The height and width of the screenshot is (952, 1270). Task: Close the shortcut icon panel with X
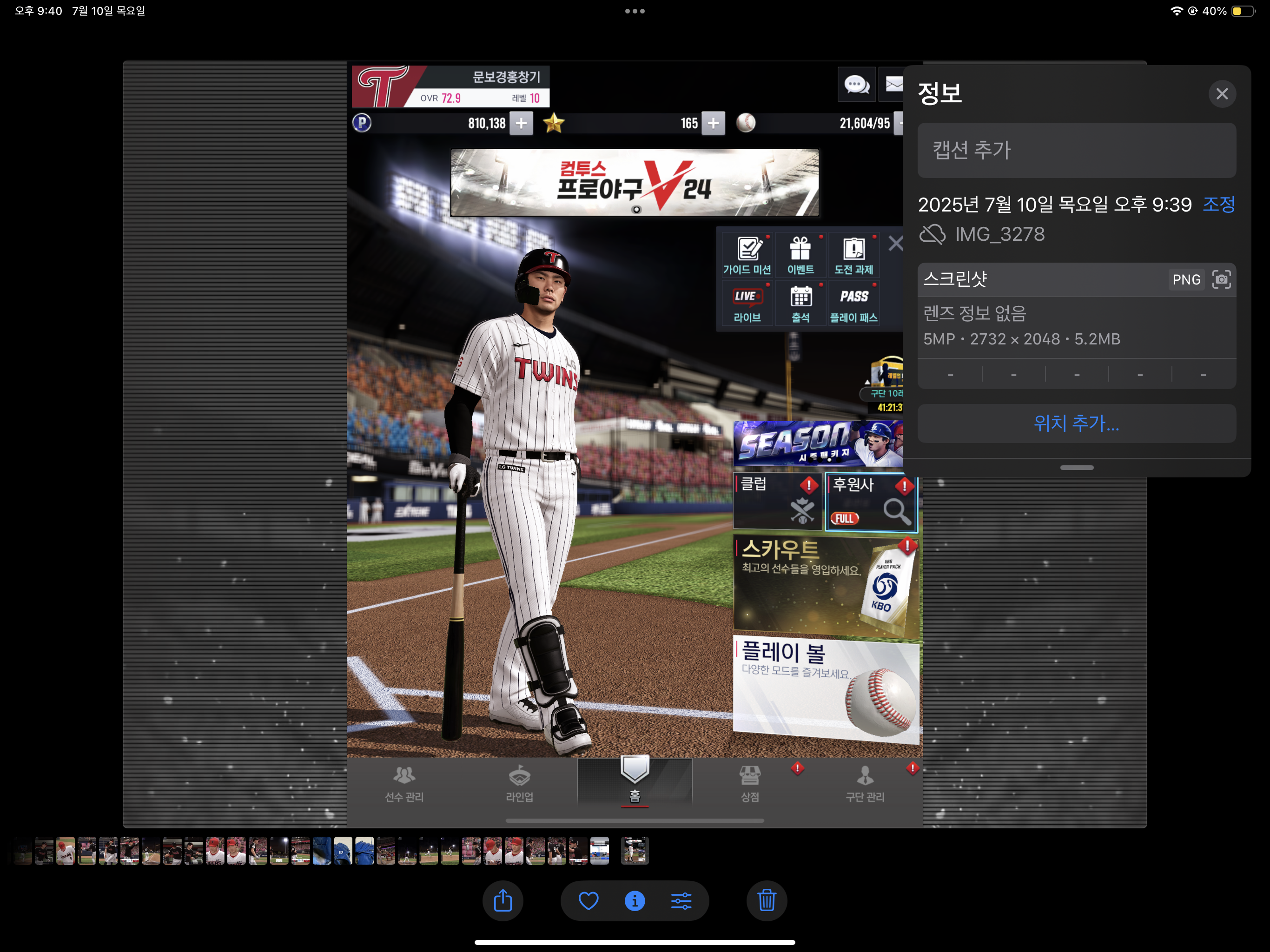(895, 244)
